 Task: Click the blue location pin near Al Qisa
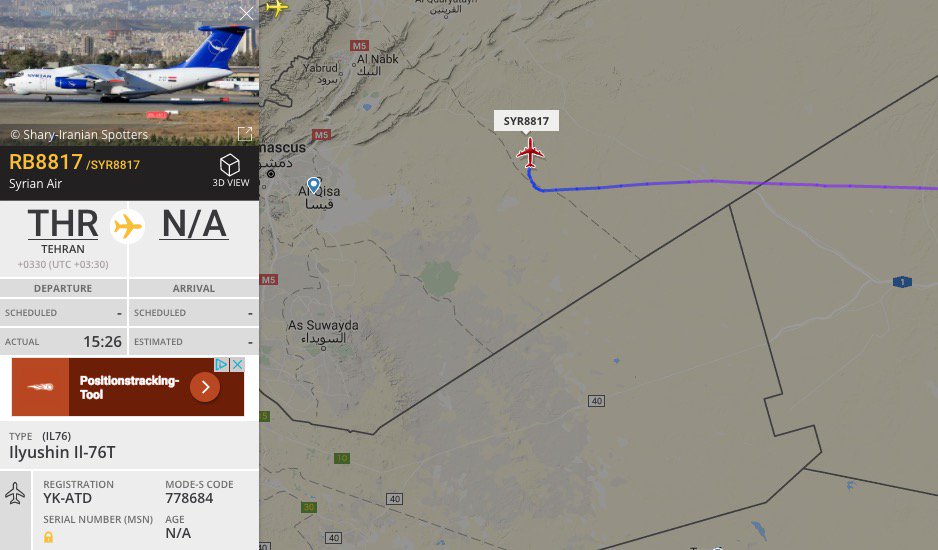pyautogui.click(x=313, y=185)
